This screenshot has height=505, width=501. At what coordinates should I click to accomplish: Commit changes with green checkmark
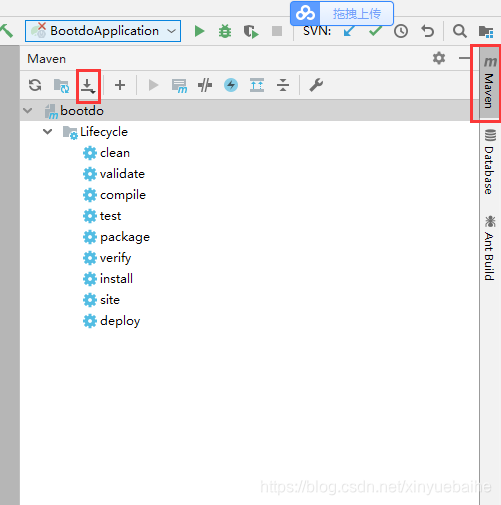[375, 31]
